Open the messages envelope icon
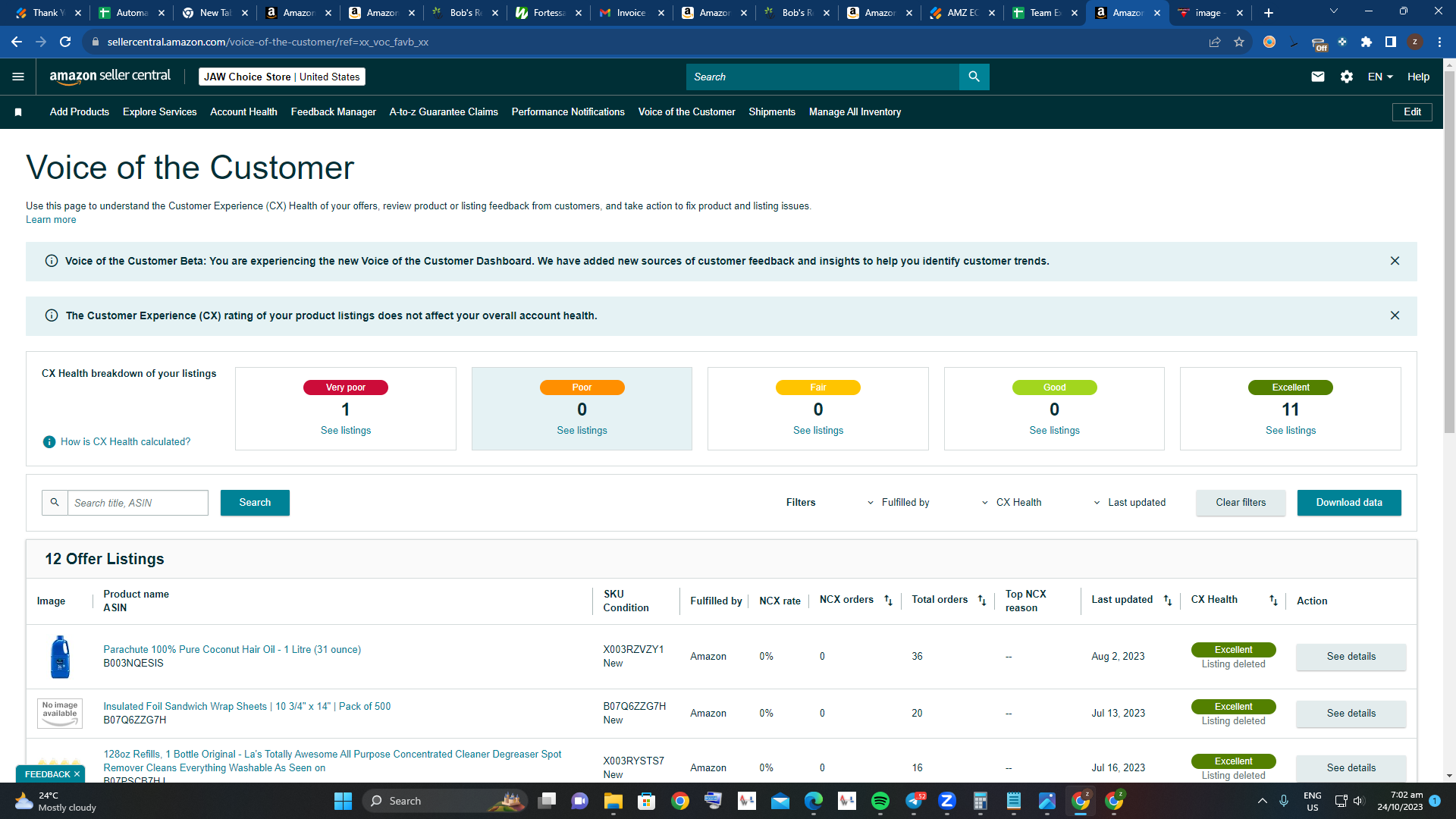This screenshot has width=1456, height=819. [1318, 77]
